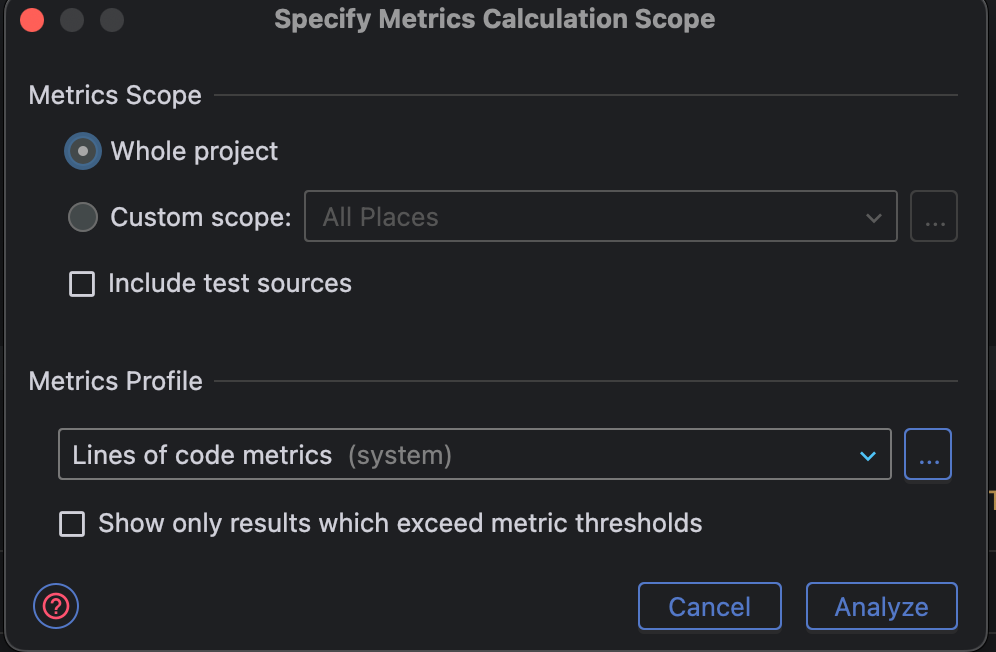Click the Specify Metrics Calculation Scope title bar

[x=494, y=19]
